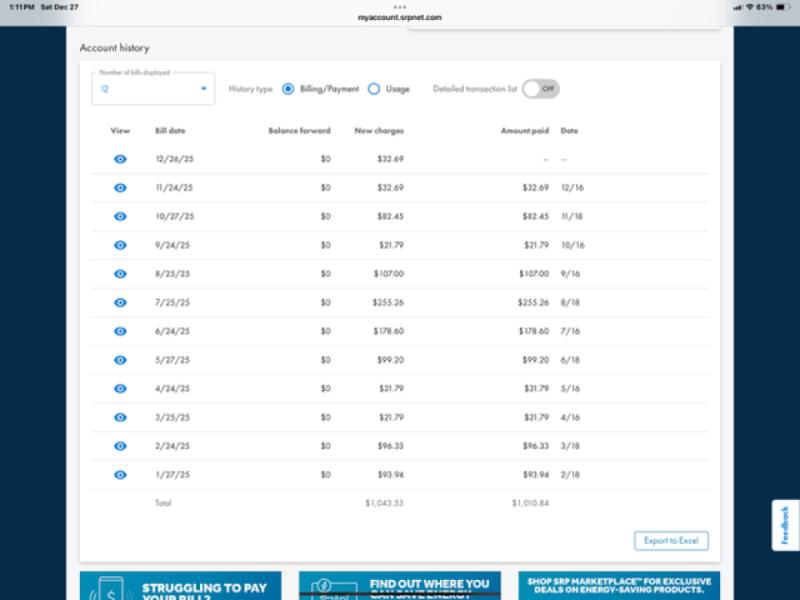Image resolution: width=800 pixels, height=600 pixels.
Task: Open the 1/27/25 bill
Action: click(121, 474)
